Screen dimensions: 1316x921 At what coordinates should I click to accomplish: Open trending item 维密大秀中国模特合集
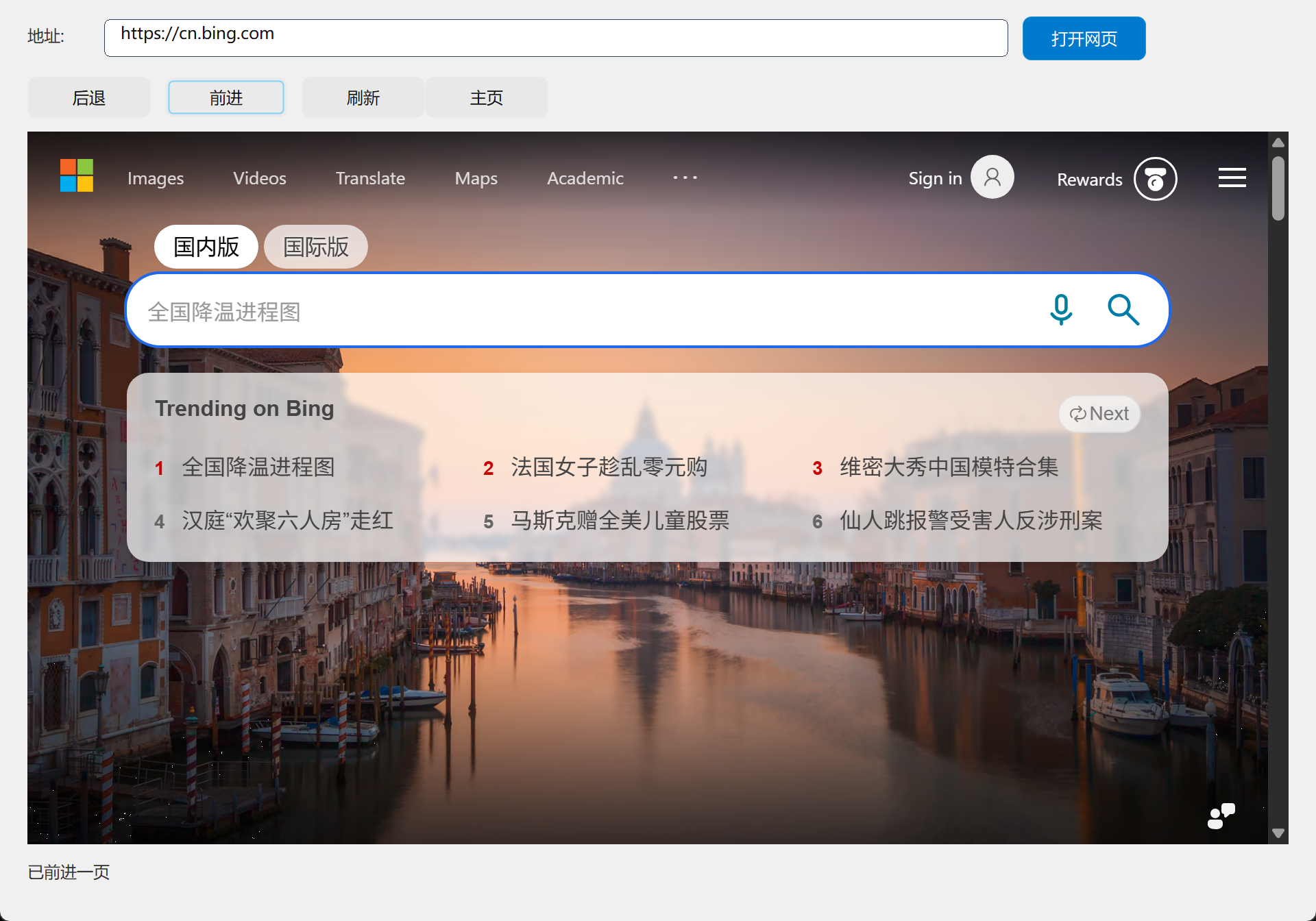point(949,467)
